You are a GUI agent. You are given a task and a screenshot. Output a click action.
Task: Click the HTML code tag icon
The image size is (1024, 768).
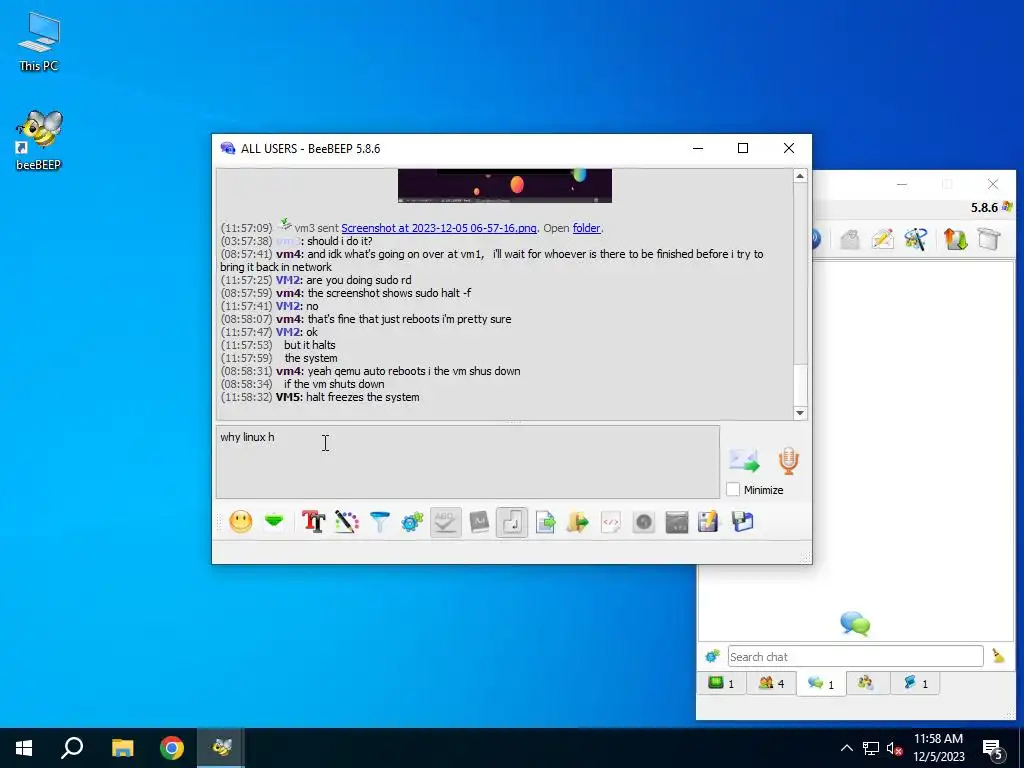pos(611,522)
